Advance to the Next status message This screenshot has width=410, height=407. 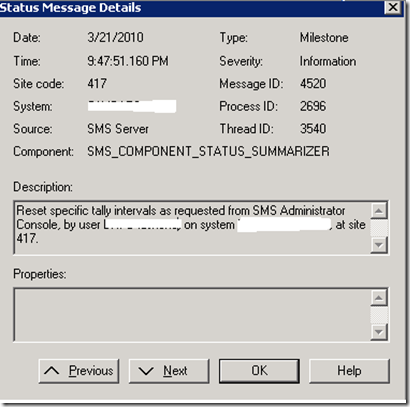pos(169,371)
